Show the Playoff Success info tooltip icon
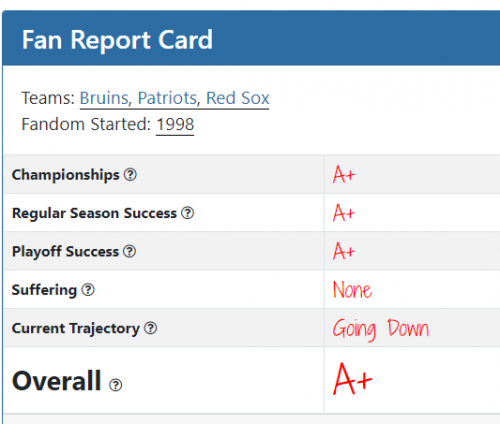The image size is (500, 424). [129, 251]
